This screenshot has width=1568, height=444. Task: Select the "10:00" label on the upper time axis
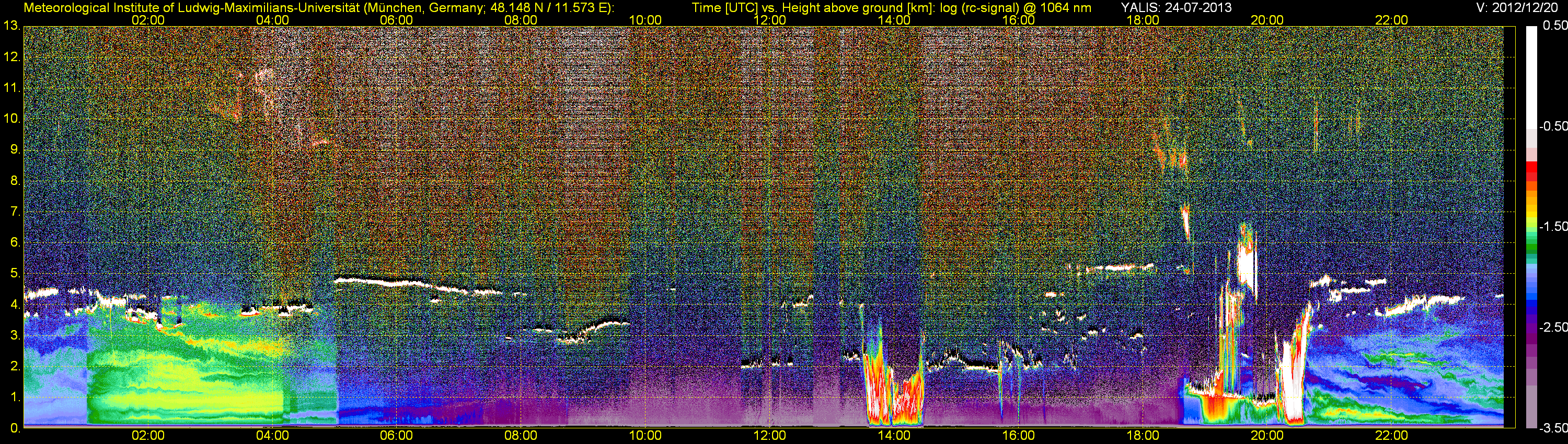[x=645, y=20]
